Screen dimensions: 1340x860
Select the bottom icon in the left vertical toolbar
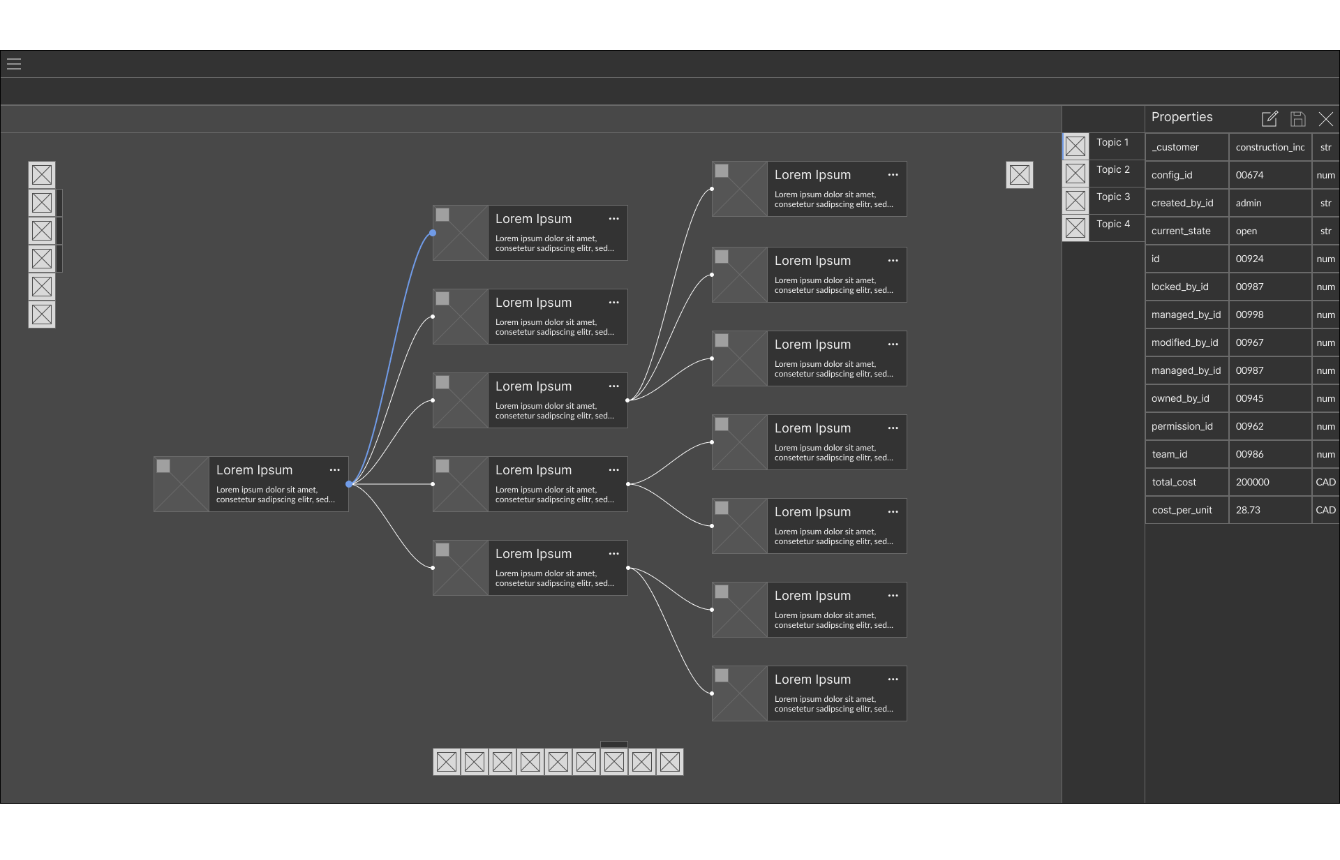42,315
